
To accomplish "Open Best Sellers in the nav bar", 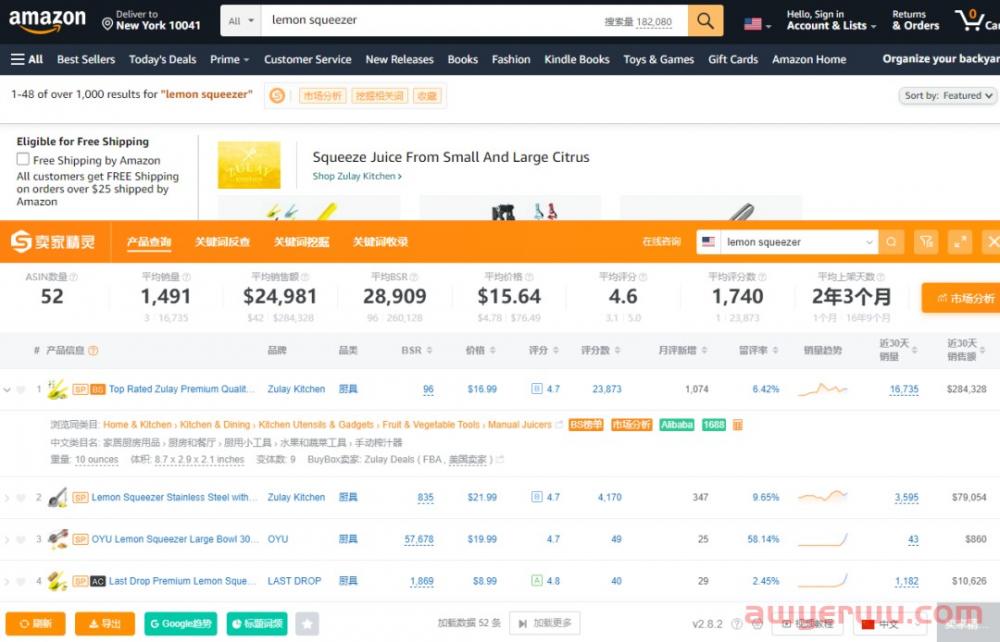I will (86, 59).
